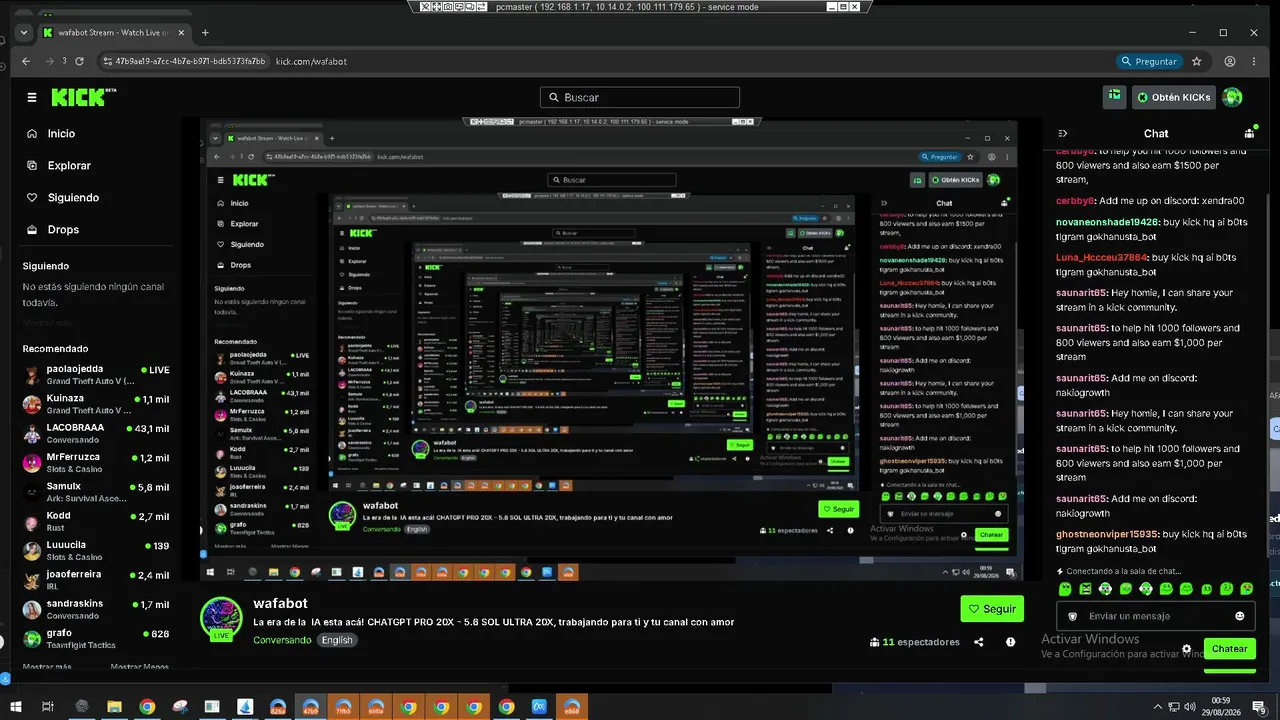Open the taskbar volume control
Viewport: 1280px width, 720px height.
1188,707
